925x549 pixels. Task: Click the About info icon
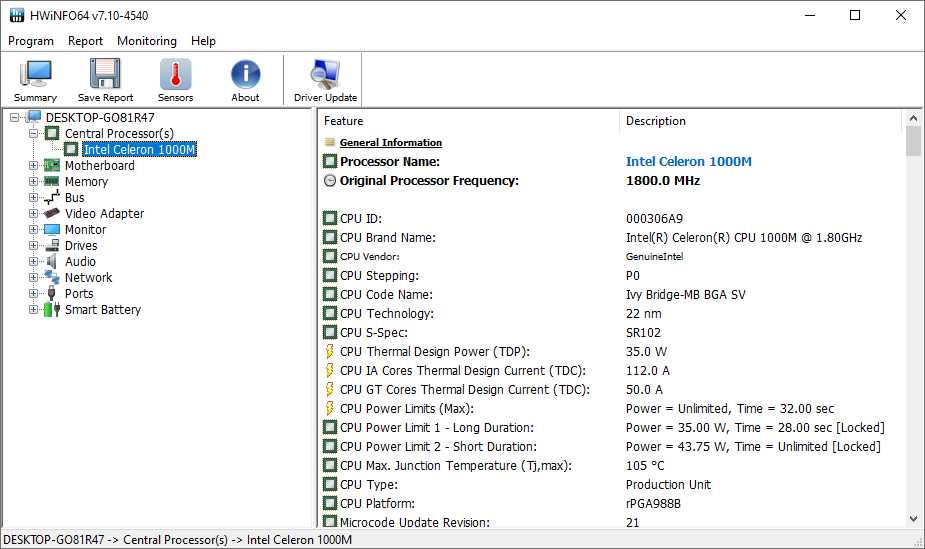click(245, 74)
